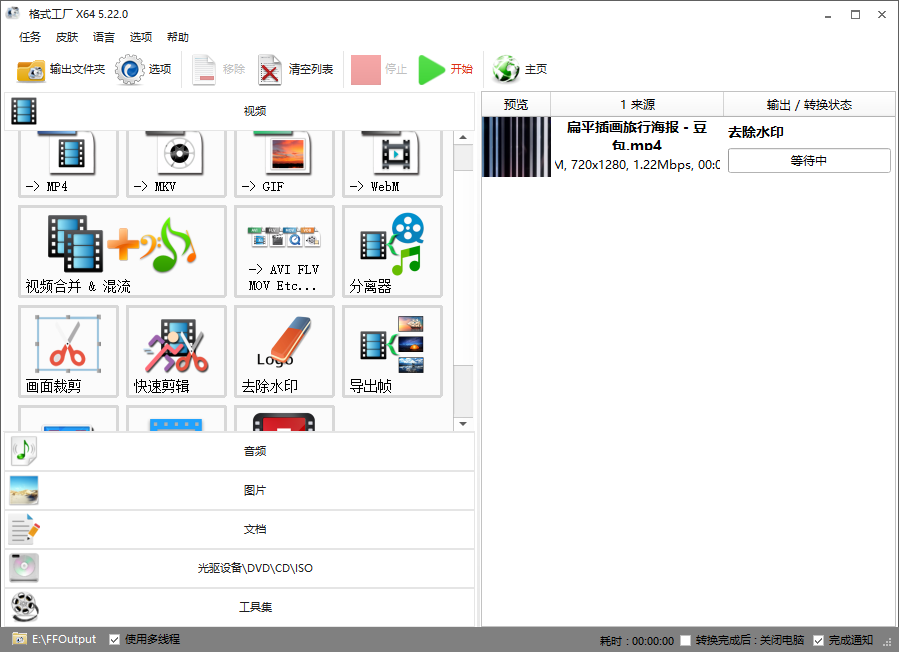Enable 转换完成后：关闭电脑 checkbox
This screenshot has height=652, width=899.
point(685,640)
